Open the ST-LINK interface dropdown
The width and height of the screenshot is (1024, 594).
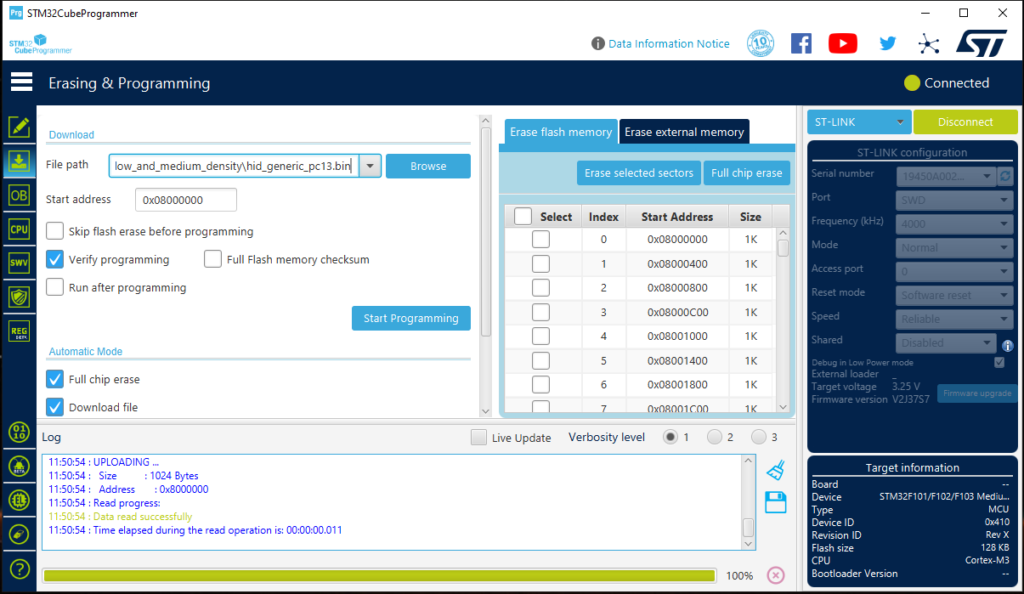(858, 122)
